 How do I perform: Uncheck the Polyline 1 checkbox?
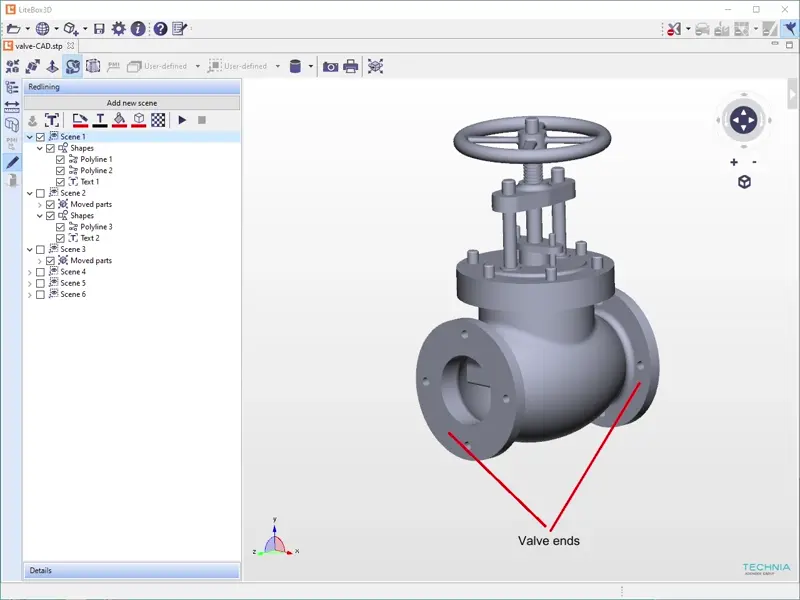click(x=61, y=160)
